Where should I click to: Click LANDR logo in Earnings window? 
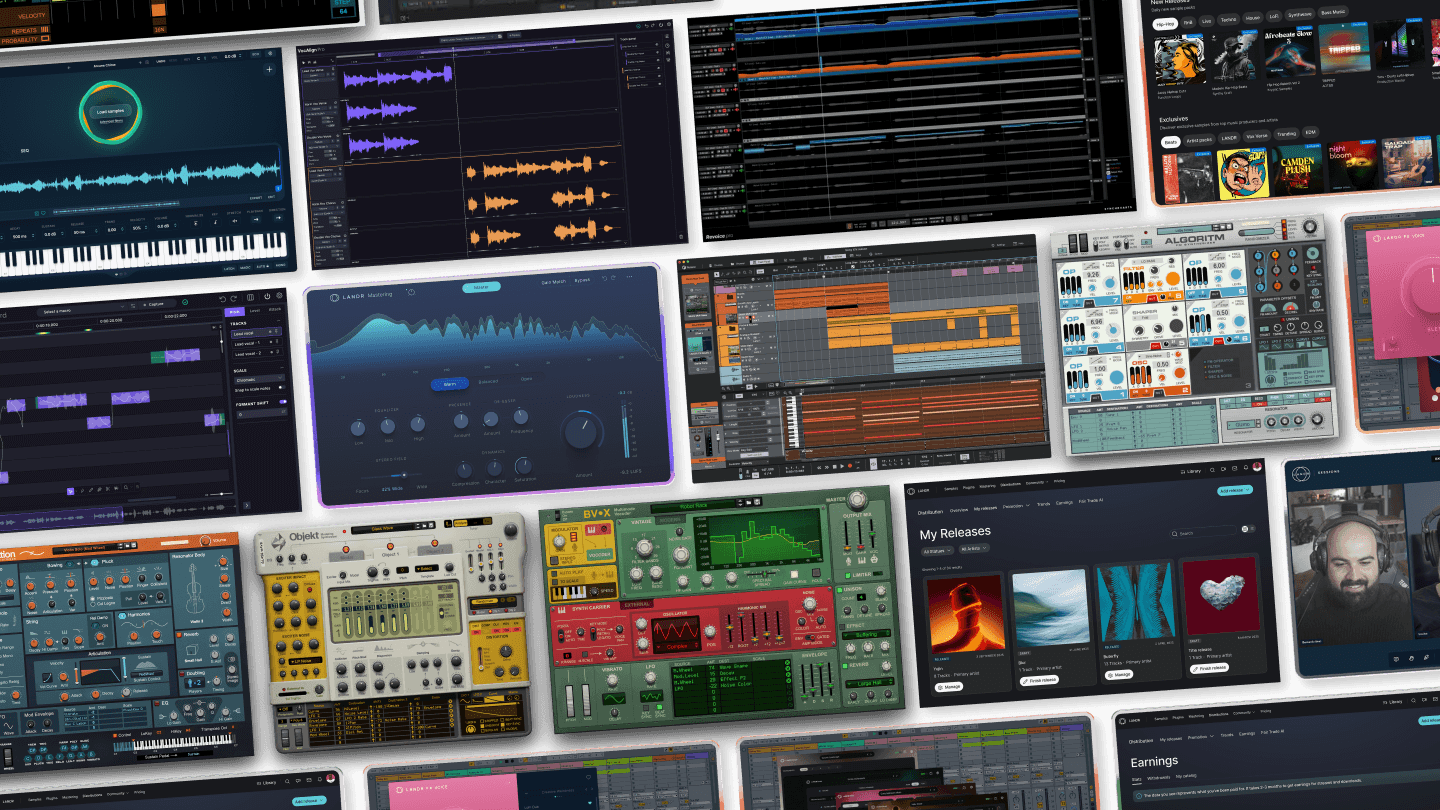pyautogui.click(x=1122, y=721)
